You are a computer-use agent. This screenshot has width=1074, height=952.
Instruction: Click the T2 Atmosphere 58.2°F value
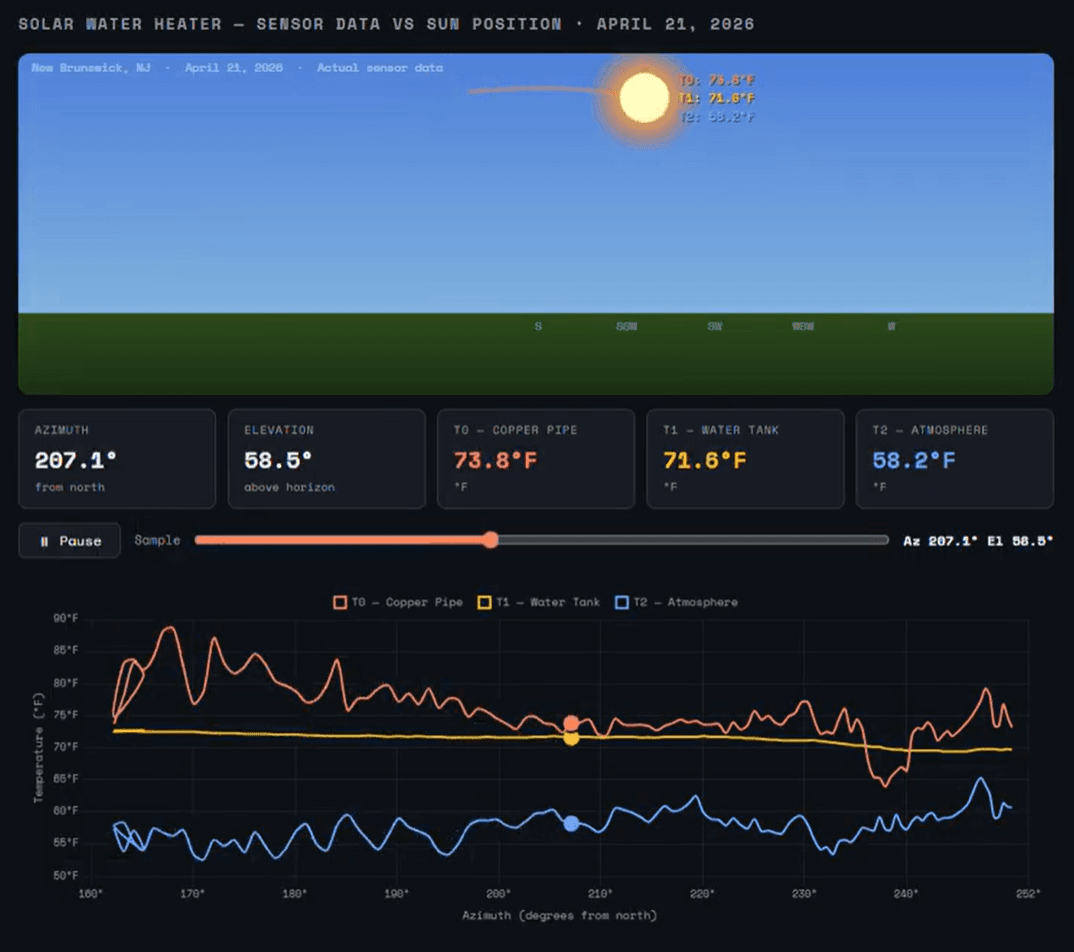point(914,460)
